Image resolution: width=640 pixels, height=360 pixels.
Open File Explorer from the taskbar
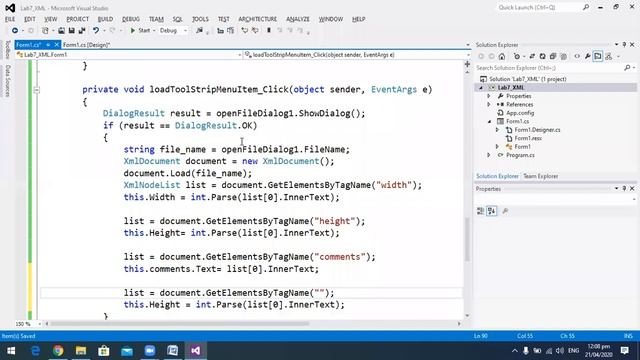81,351
